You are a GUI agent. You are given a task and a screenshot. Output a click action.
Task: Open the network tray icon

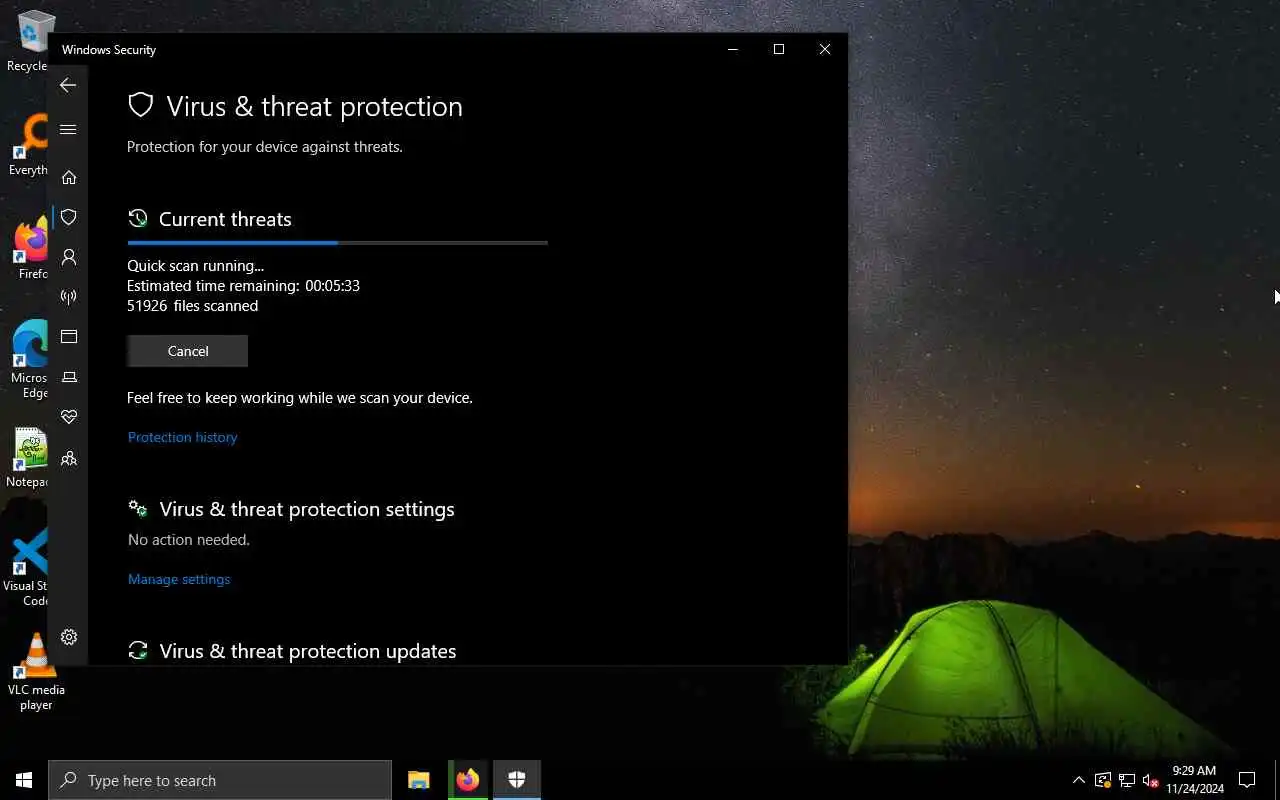point(1127,780)
